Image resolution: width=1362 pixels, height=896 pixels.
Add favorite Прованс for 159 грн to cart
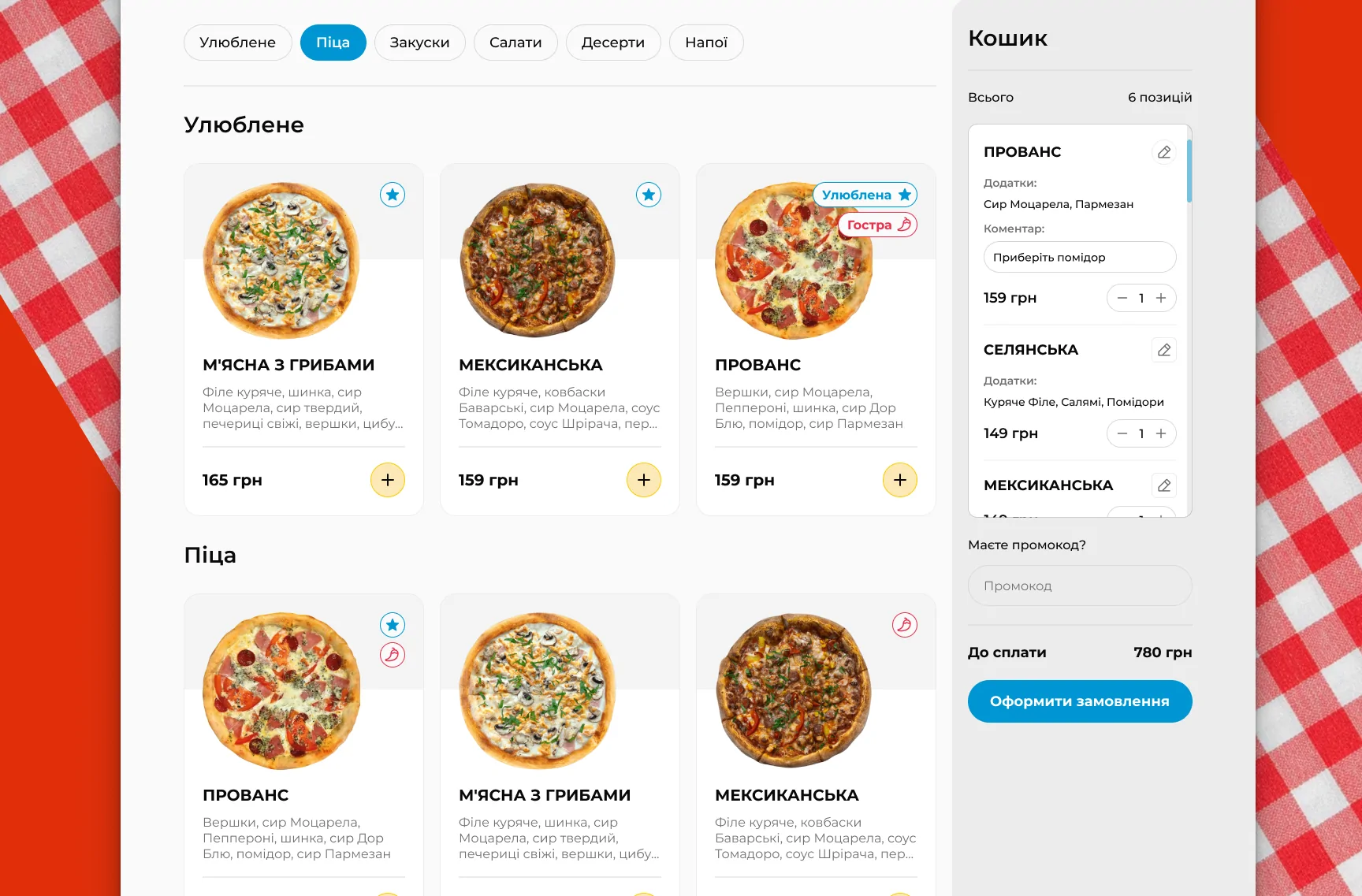coord(900,480)
